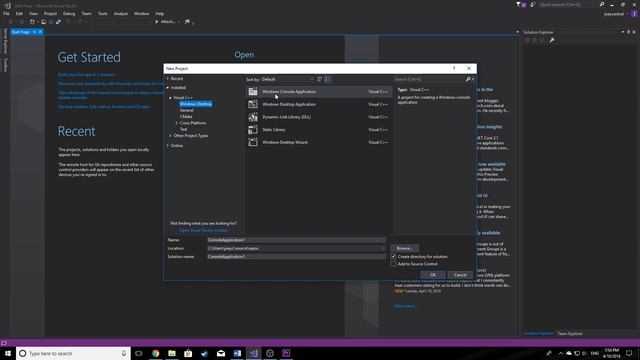Select the Windows Console Application template icon
Screen dimensions: 640x360
coord(253,92)
